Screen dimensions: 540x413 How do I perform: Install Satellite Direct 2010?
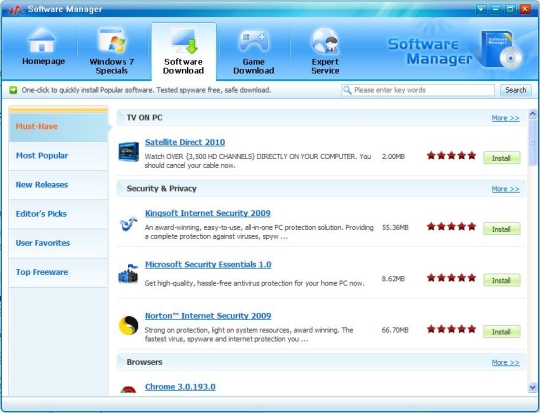point(501,158)
